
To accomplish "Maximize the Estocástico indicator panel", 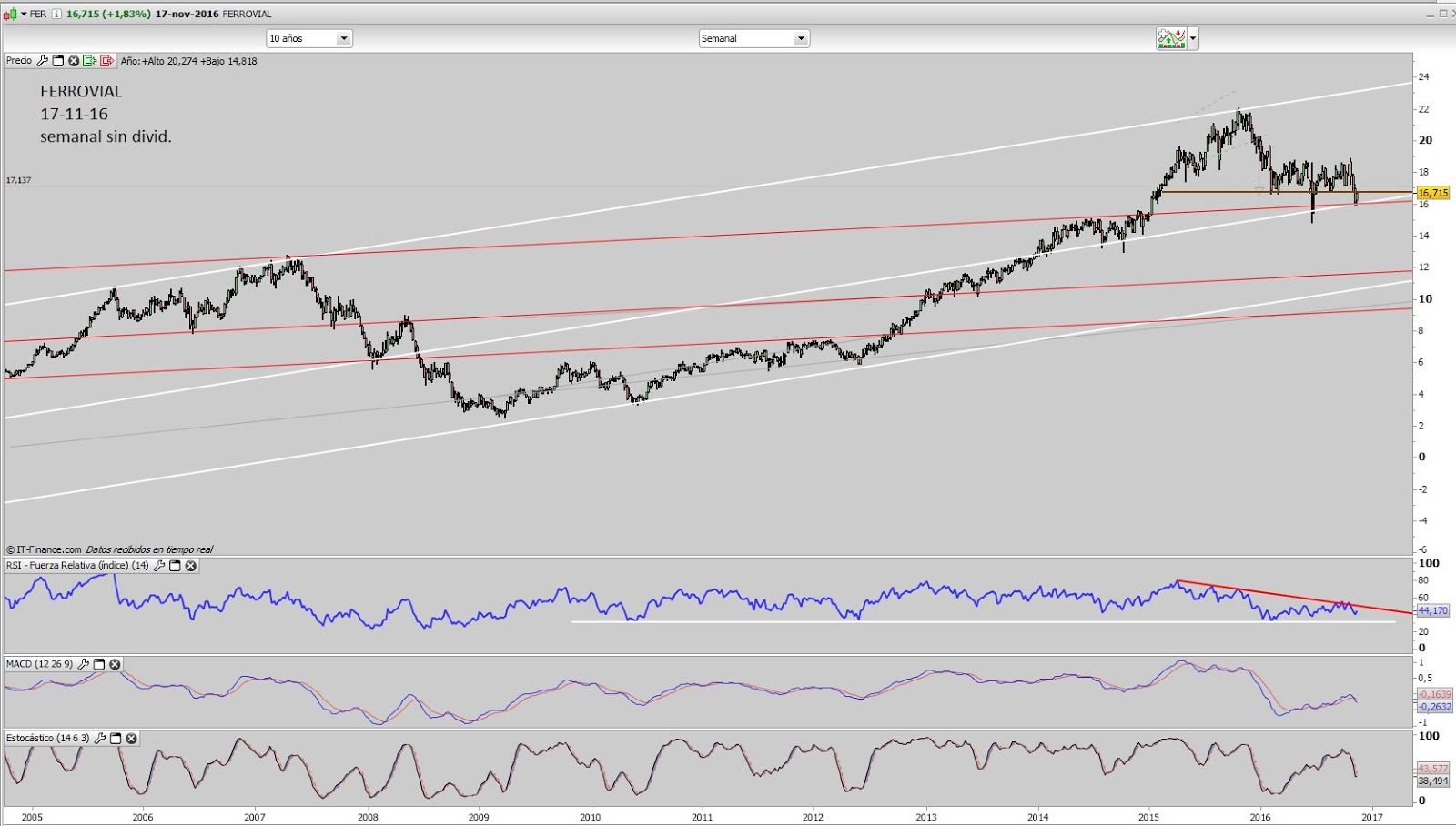I will pyautogui.click(x=116, y=739).
